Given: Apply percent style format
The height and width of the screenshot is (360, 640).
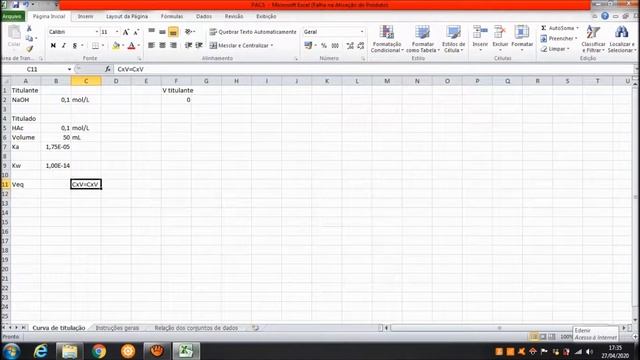Looking at the screenshot, I should [x=324, y=46].
